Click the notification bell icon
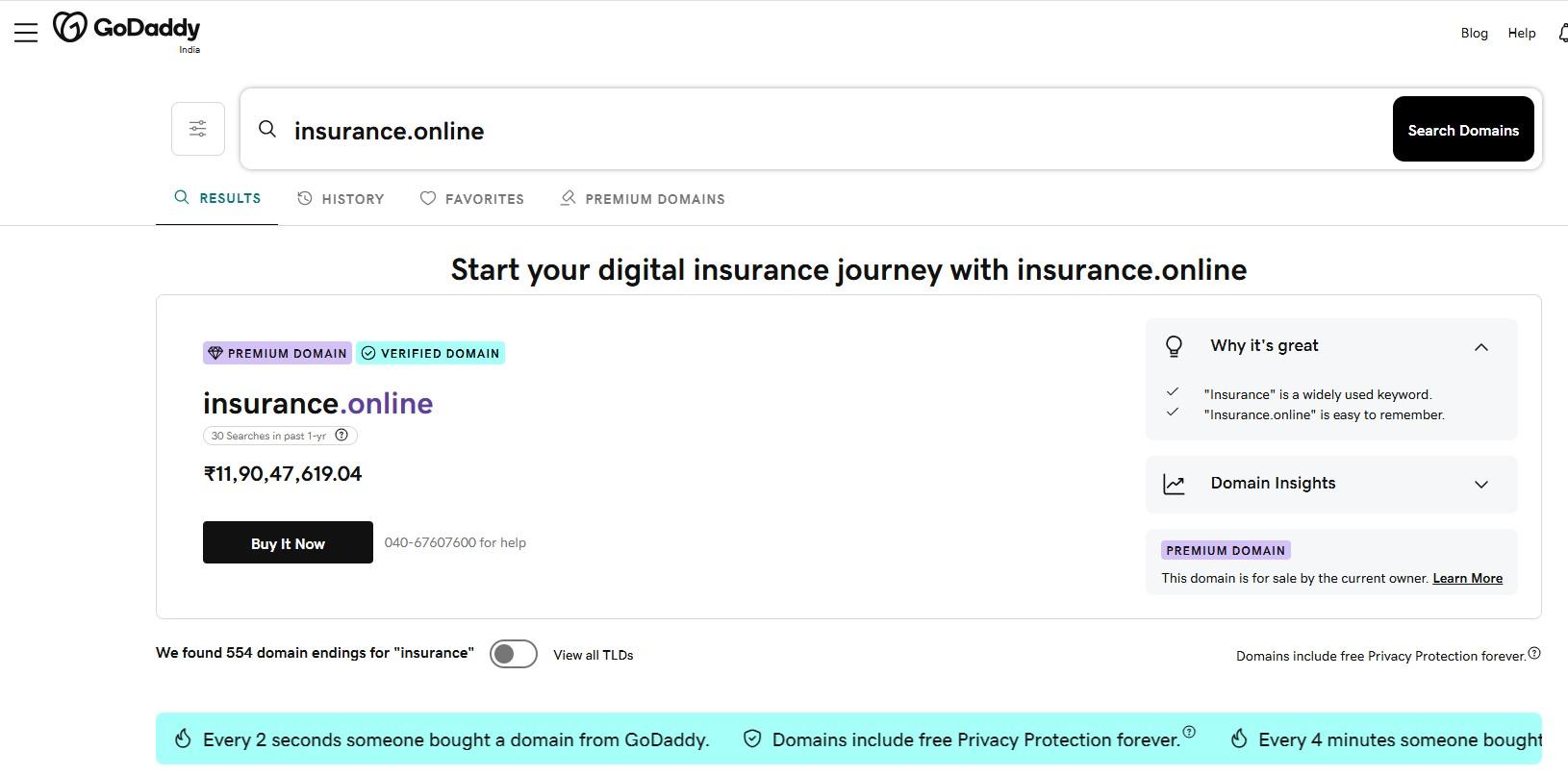 [x=1563, y=33]
